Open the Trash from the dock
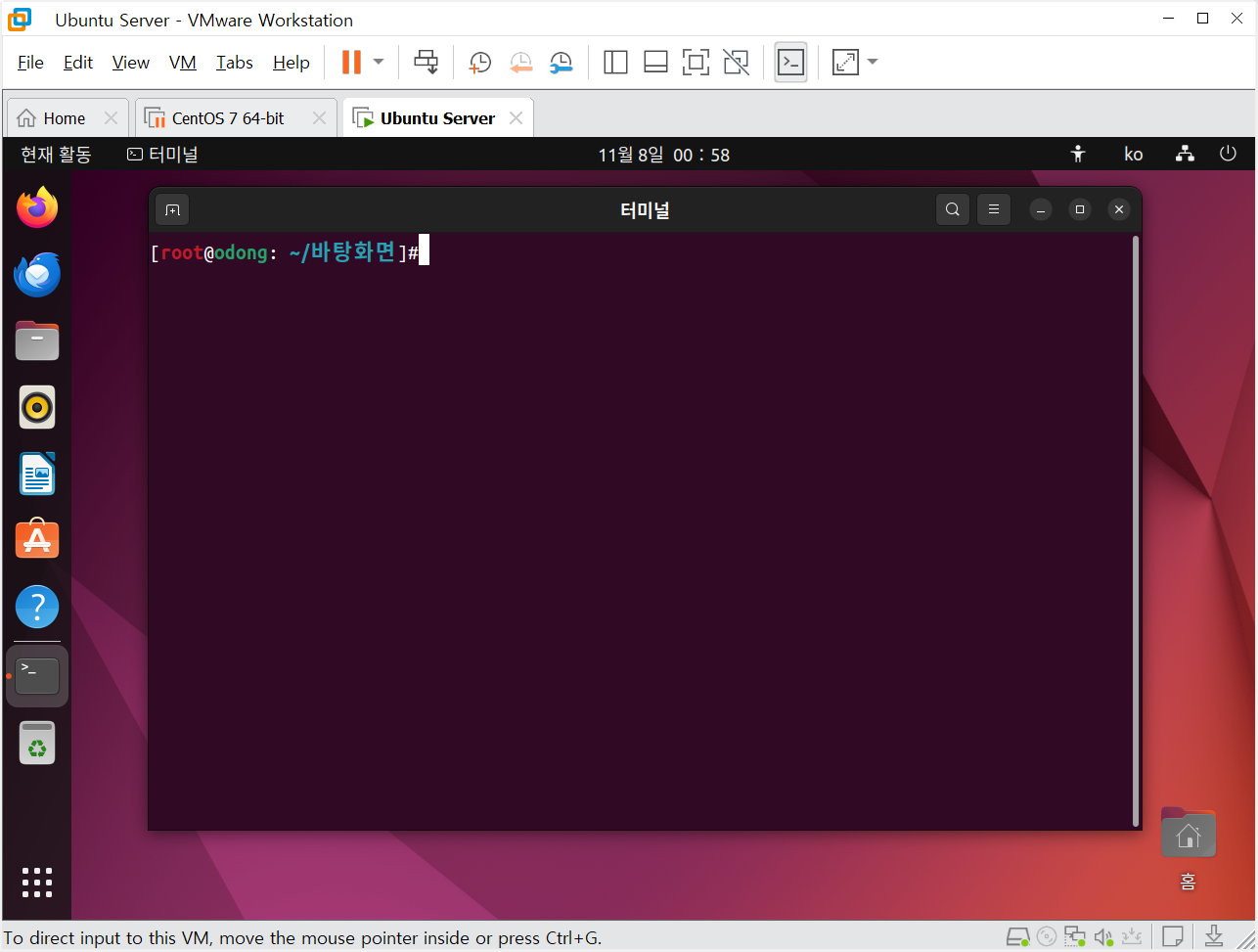The height and width of the screenshot is (952, 1258). (37, 743)
